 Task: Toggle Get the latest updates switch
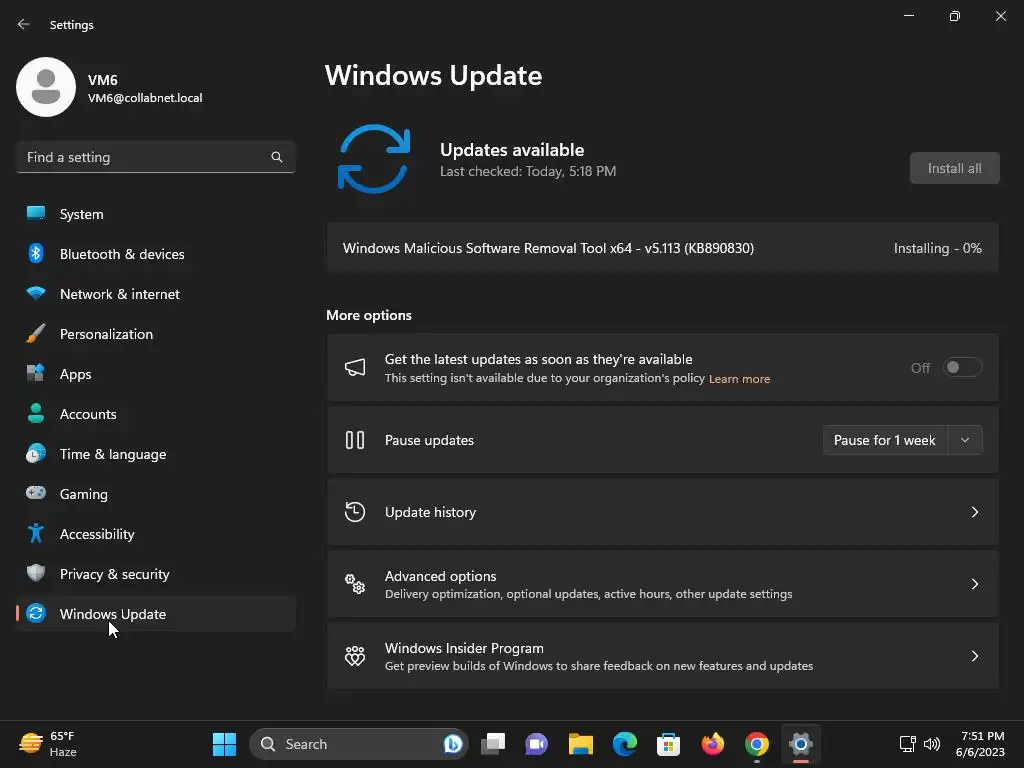click(x=963, y=367)
